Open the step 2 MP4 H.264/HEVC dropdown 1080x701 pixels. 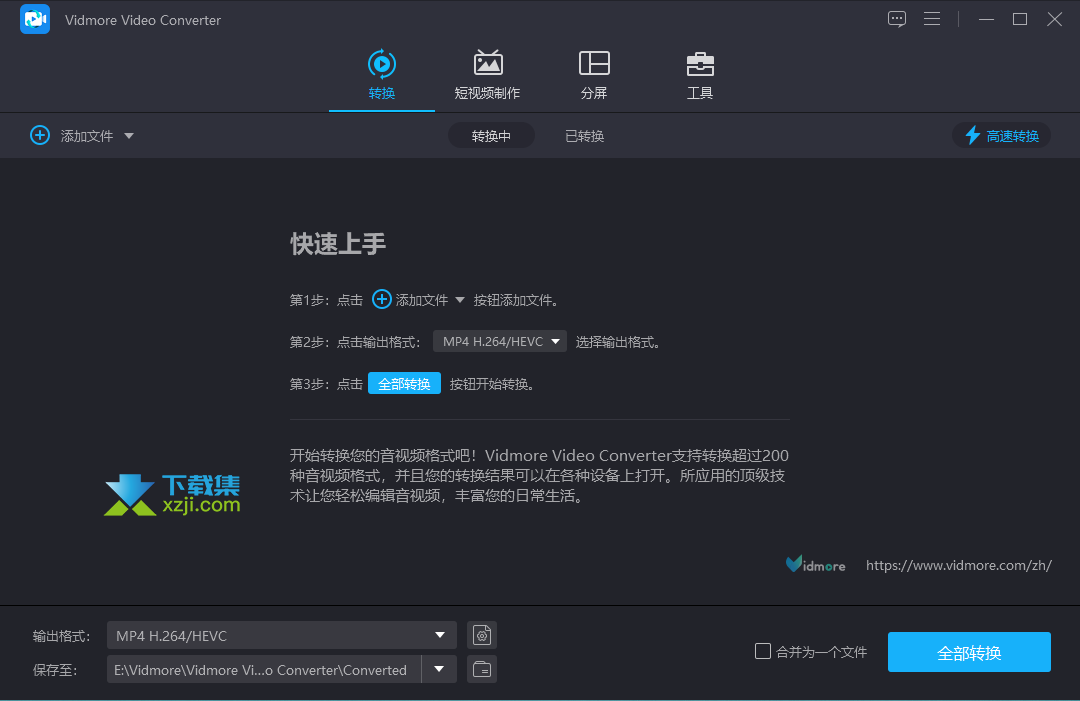tap(499, 342)
